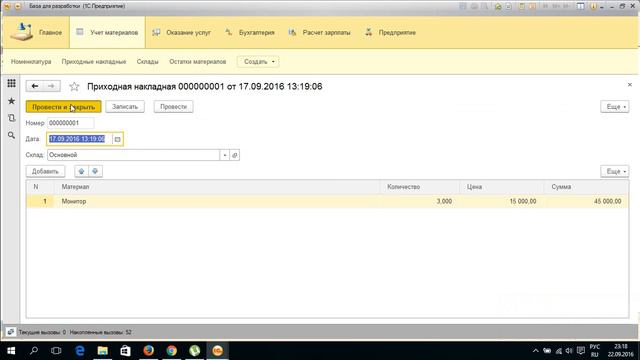Select Монитор cell in table
This screenshot has width=640, height=360.
tap(218, 201)
